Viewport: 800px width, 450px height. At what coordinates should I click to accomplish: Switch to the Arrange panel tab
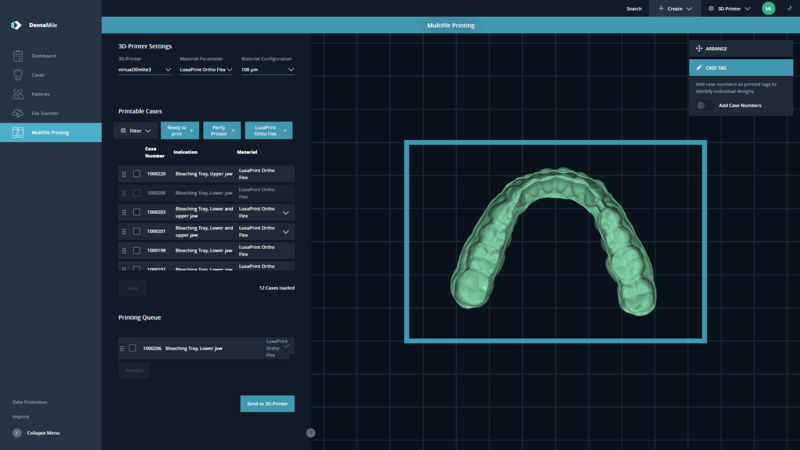point(741,48)
